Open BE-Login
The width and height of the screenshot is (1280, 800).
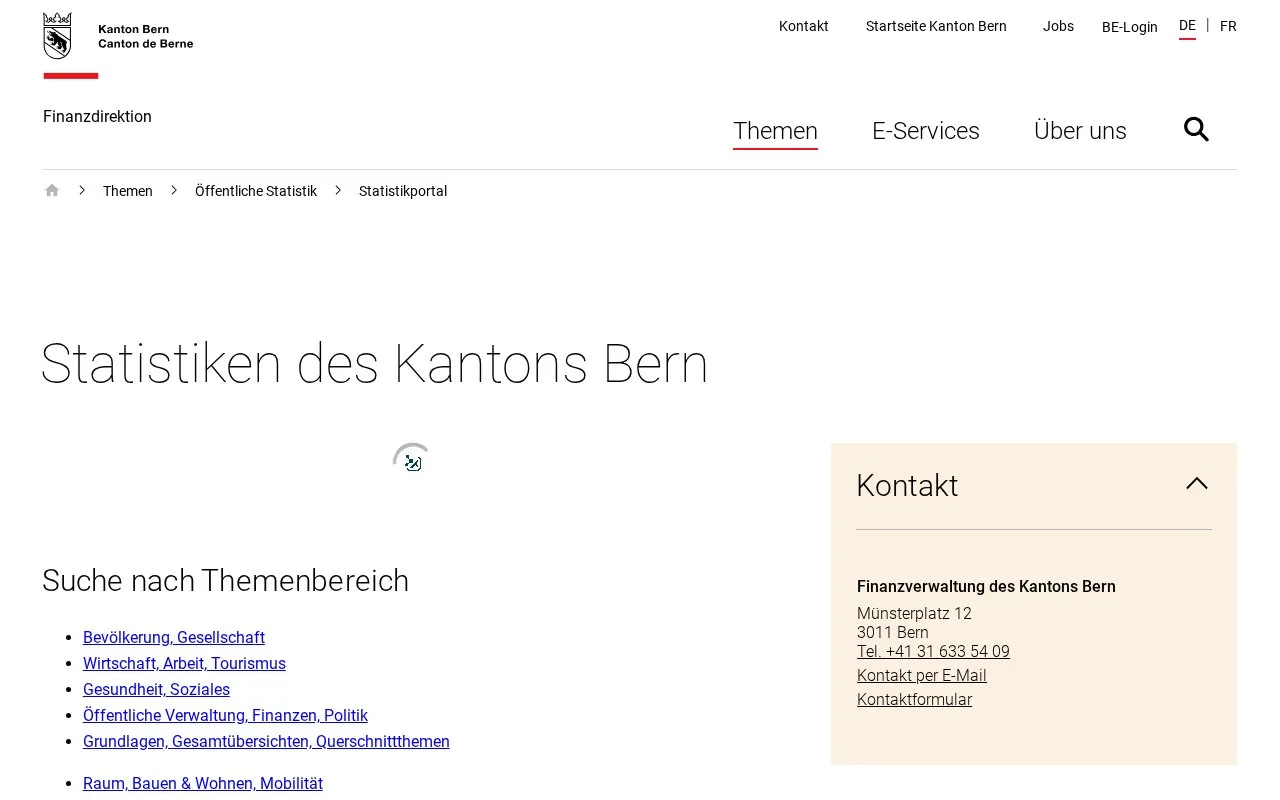point(1130,27)
